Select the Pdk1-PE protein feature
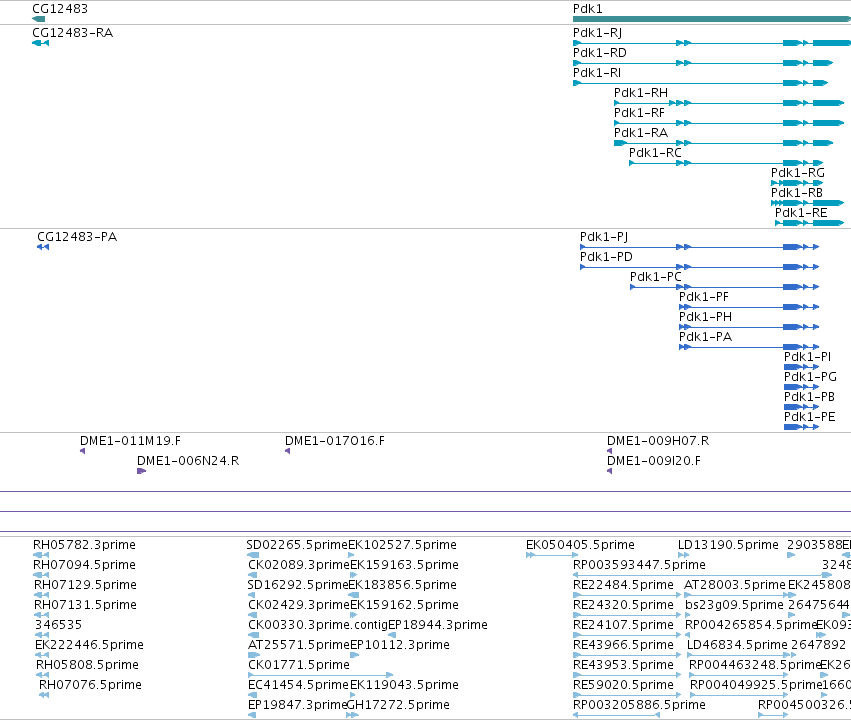851x720 pixels. click(802, 427)
